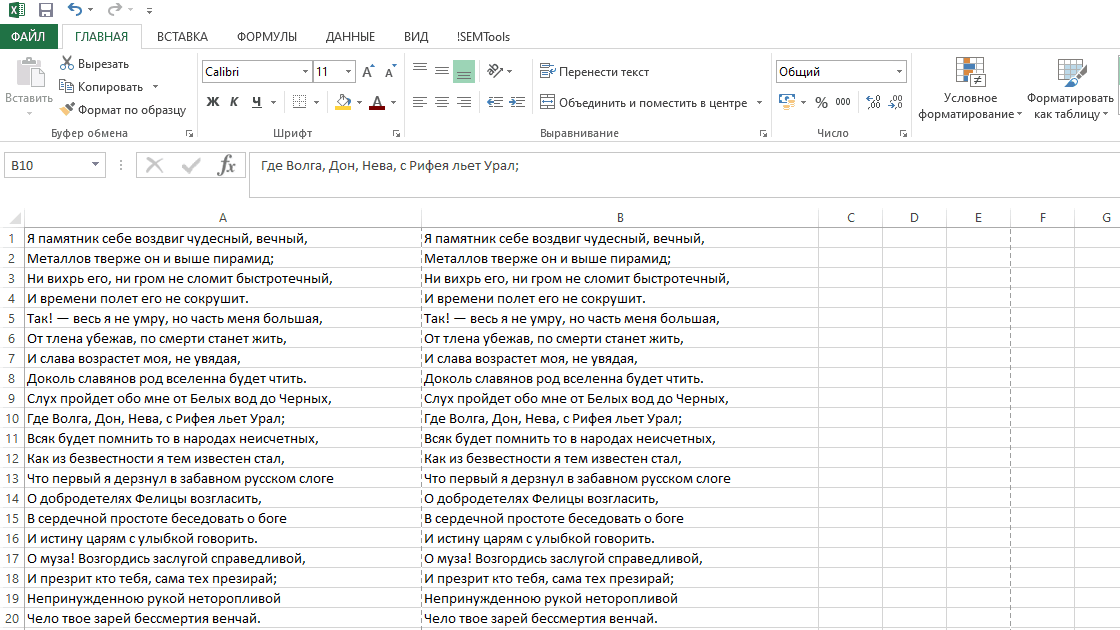This screenshot has height=630, width=1120.
Task: Click the Cut (Вырезать) scissors button
Action: click(x=95, y=64)
